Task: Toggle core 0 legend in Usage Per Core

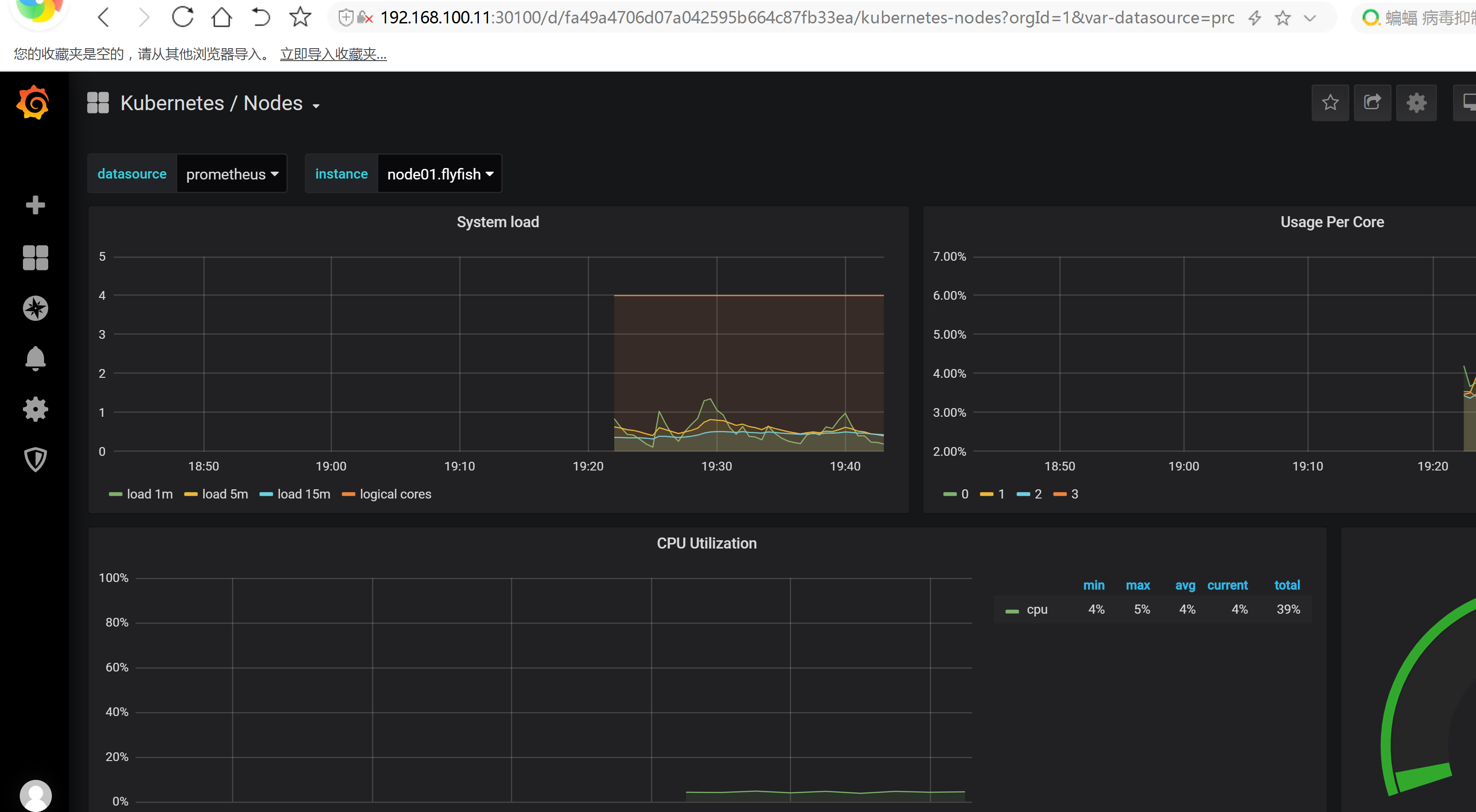Action: 965,494
